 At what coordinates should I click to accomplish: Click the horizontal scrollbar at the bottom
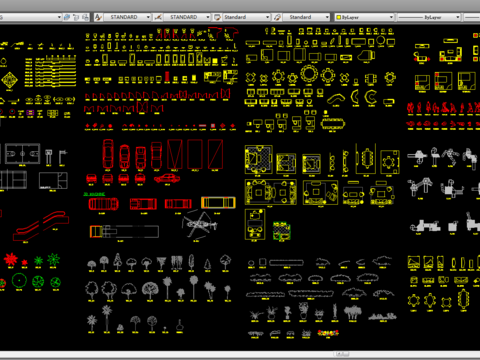(240, 354)
